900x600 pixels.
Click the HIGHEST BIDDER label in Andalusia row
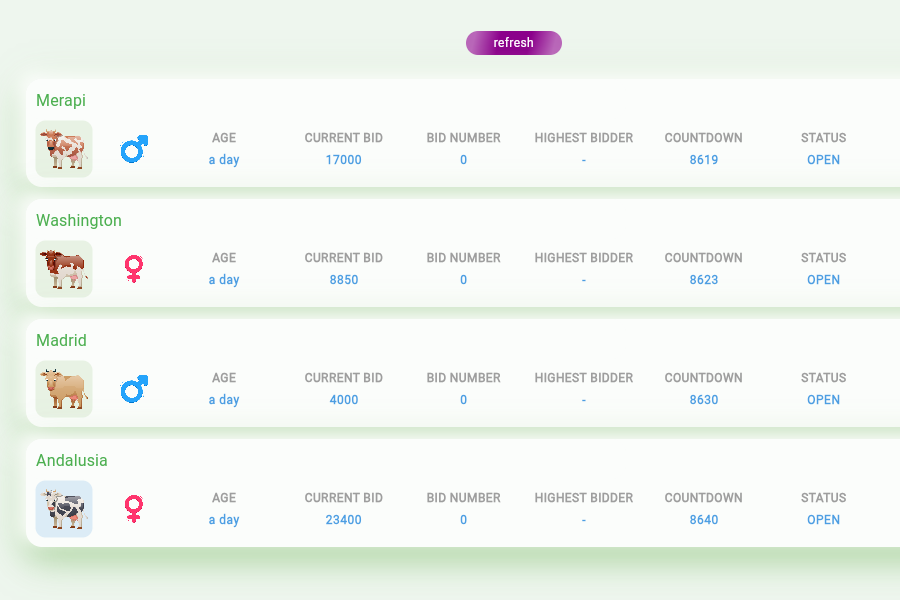point(584,498)
